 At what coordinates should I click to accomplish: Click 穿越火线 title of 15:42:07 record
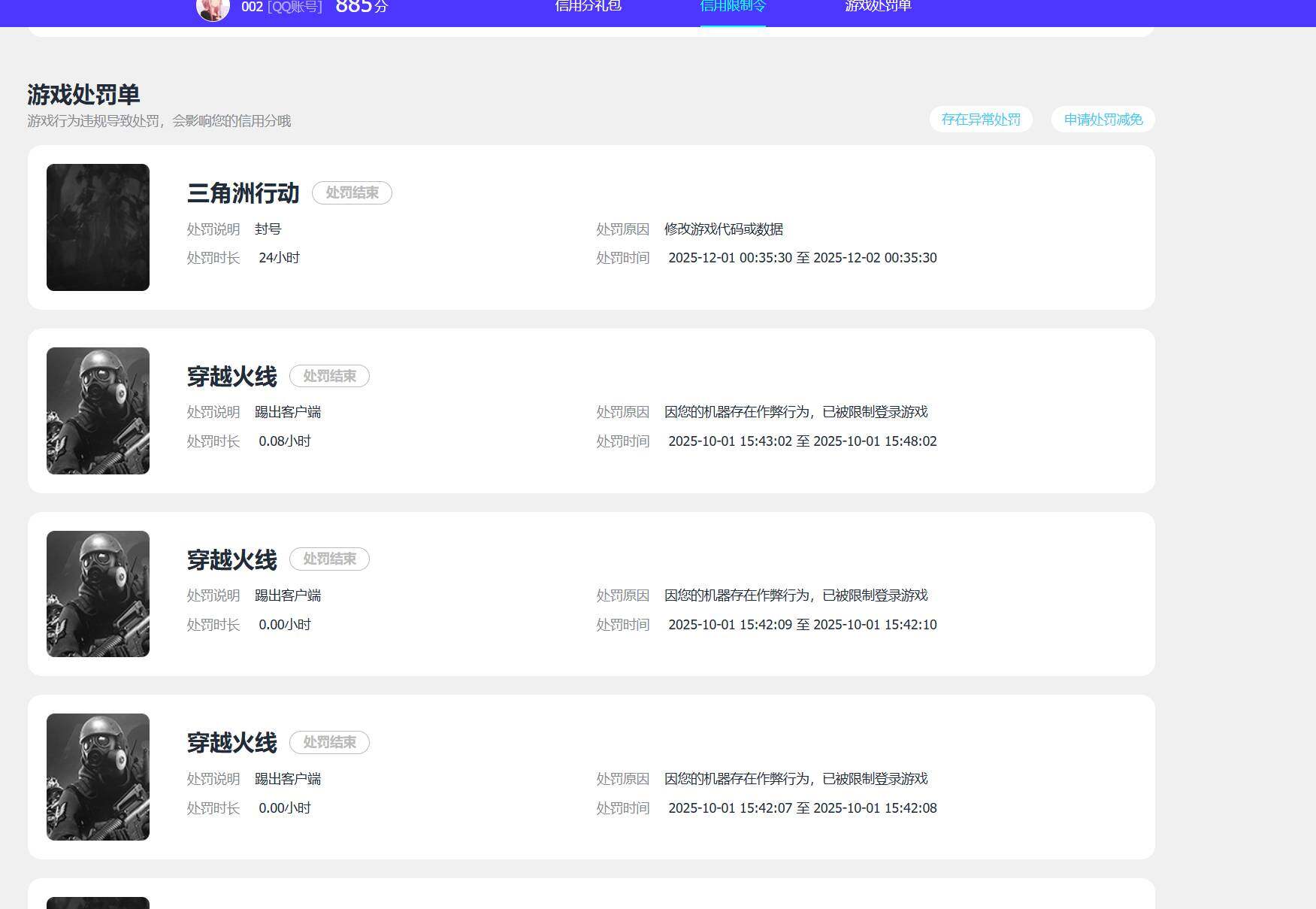pos(231,743)
